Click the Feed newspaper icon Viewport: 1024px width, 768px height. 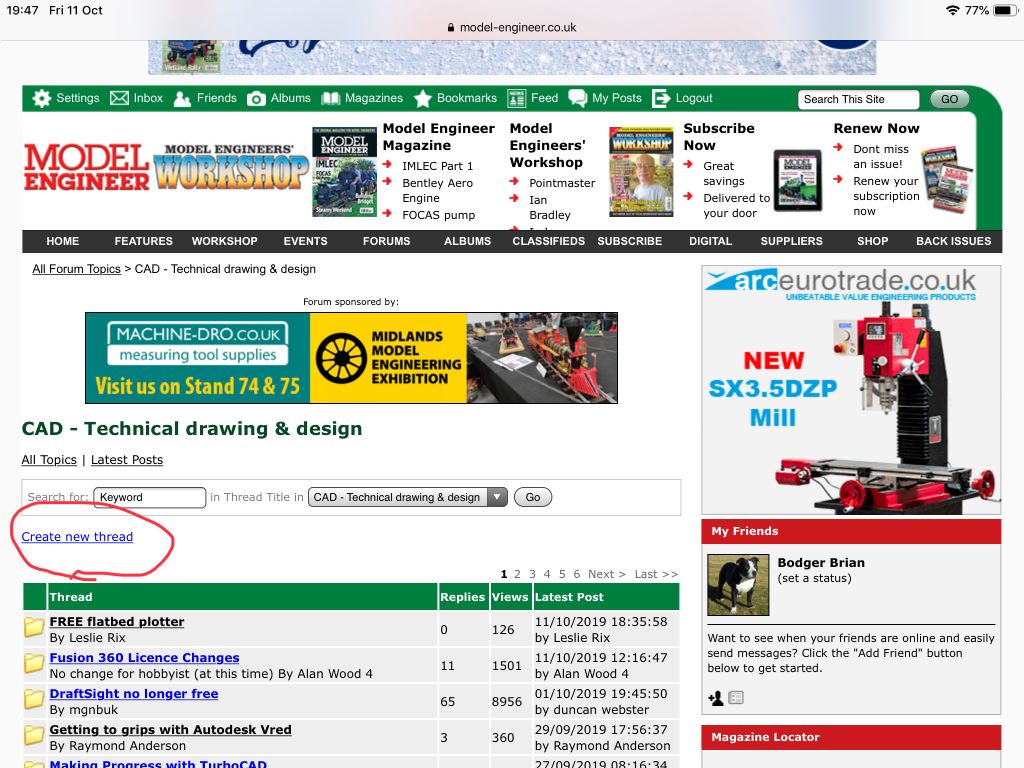point(516,98)
